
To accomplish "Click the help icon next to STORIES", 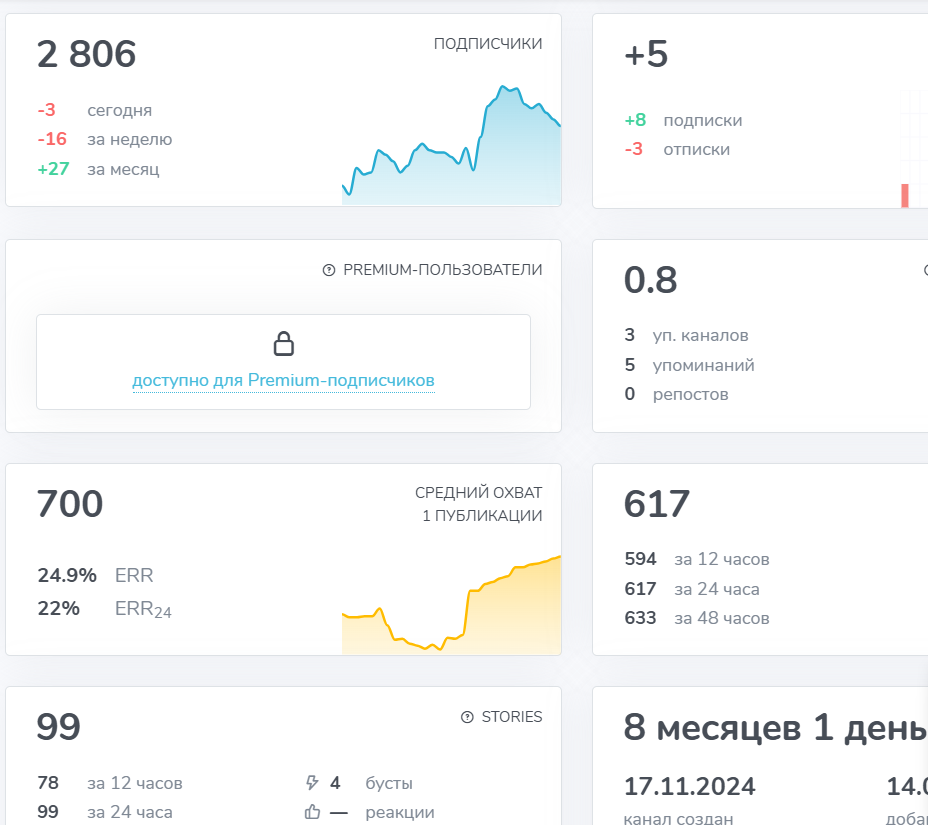I will point(467,717).
